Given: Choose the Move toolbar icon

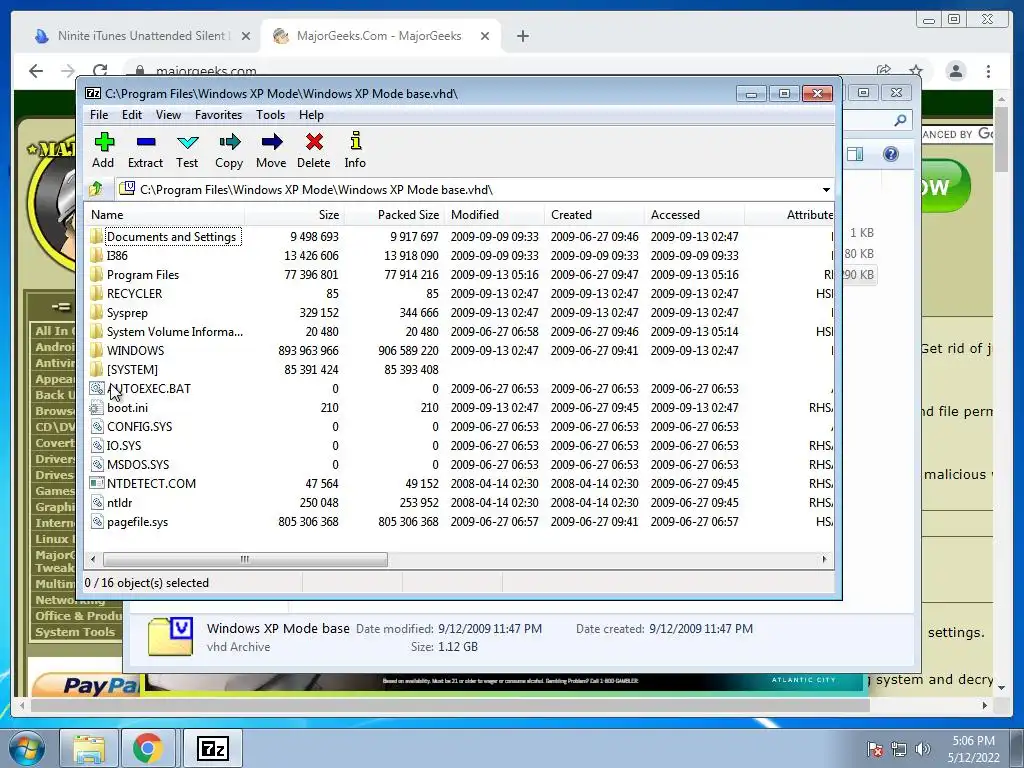Looking at the screenshot, I should point(272,142).
